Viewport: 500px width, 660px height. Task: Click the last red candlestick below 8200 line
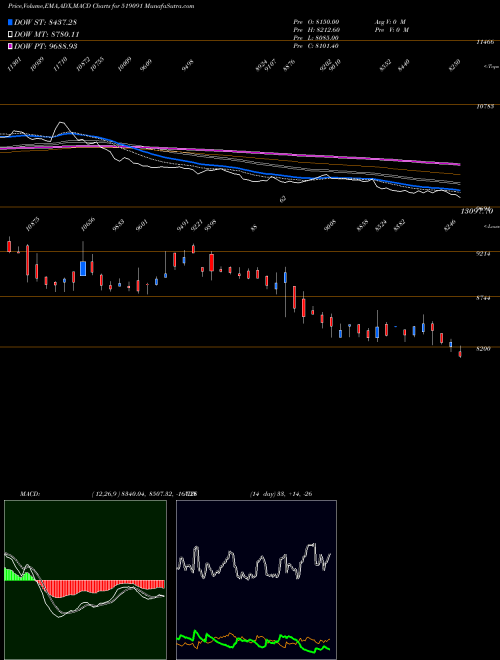pyautogui.click(x=460, y=354)
